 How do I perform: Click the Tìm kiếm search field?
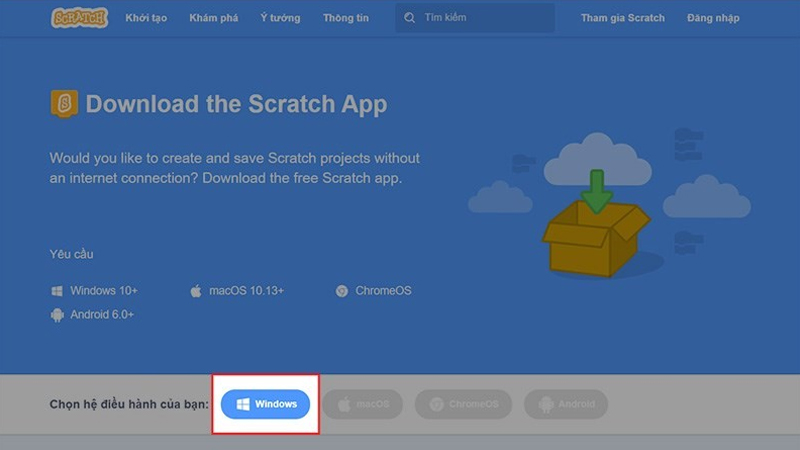pos(475,18)
